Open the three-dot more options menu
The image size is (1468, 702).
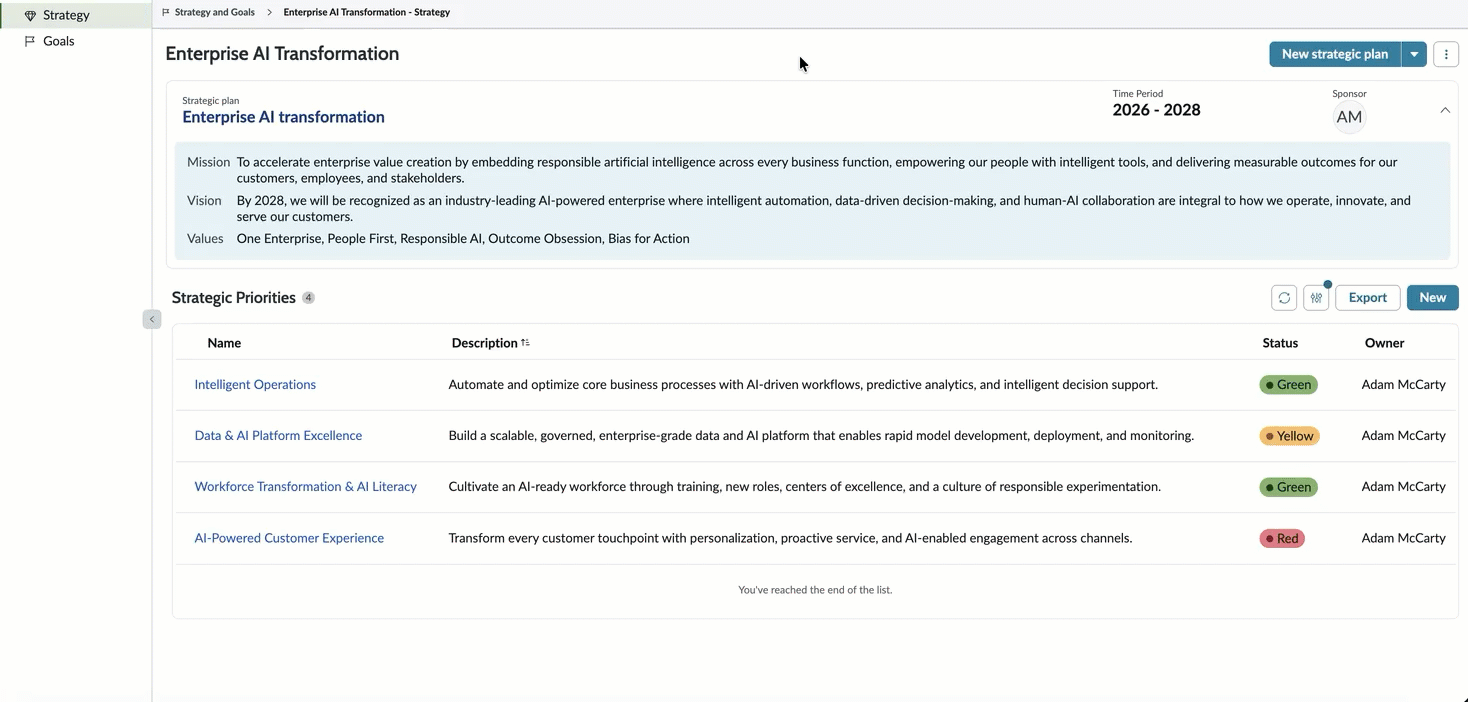click(x=1446, y=54)
